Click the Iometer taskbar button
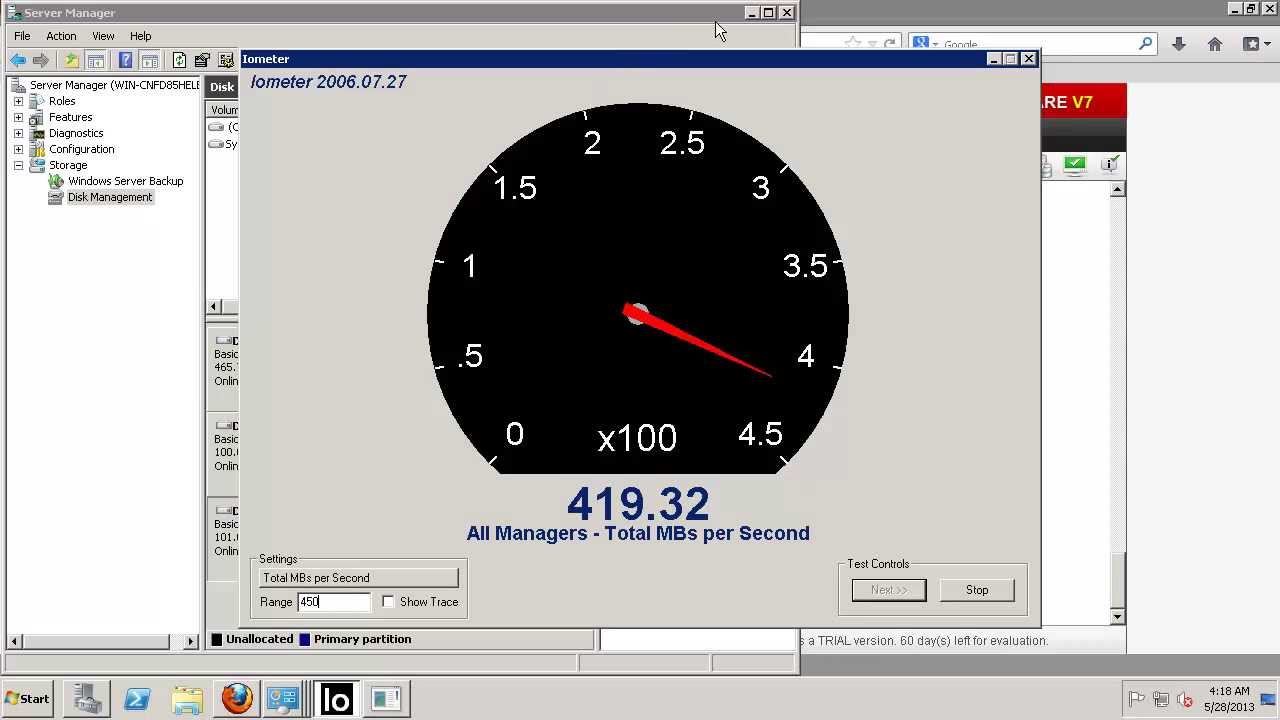 click(x=336, y=699)
